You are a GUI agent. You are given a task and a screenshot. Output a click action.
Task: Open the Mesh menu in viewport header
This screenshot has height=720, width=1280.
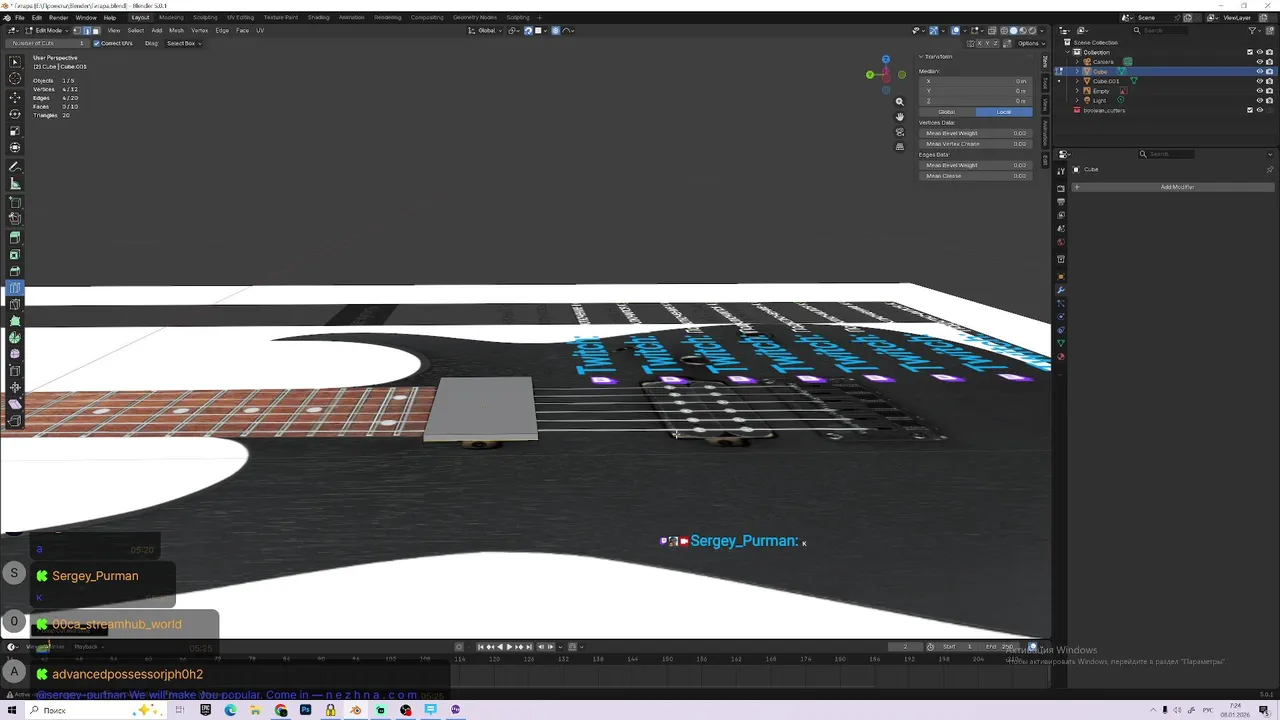pos(176,30)
